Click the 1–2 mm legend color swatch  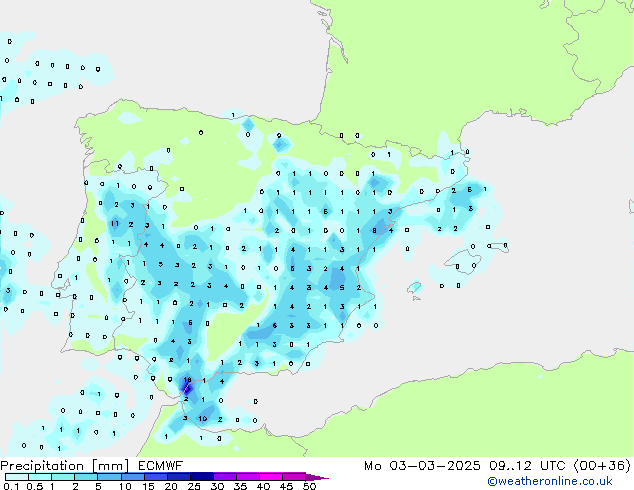[63, 477]
